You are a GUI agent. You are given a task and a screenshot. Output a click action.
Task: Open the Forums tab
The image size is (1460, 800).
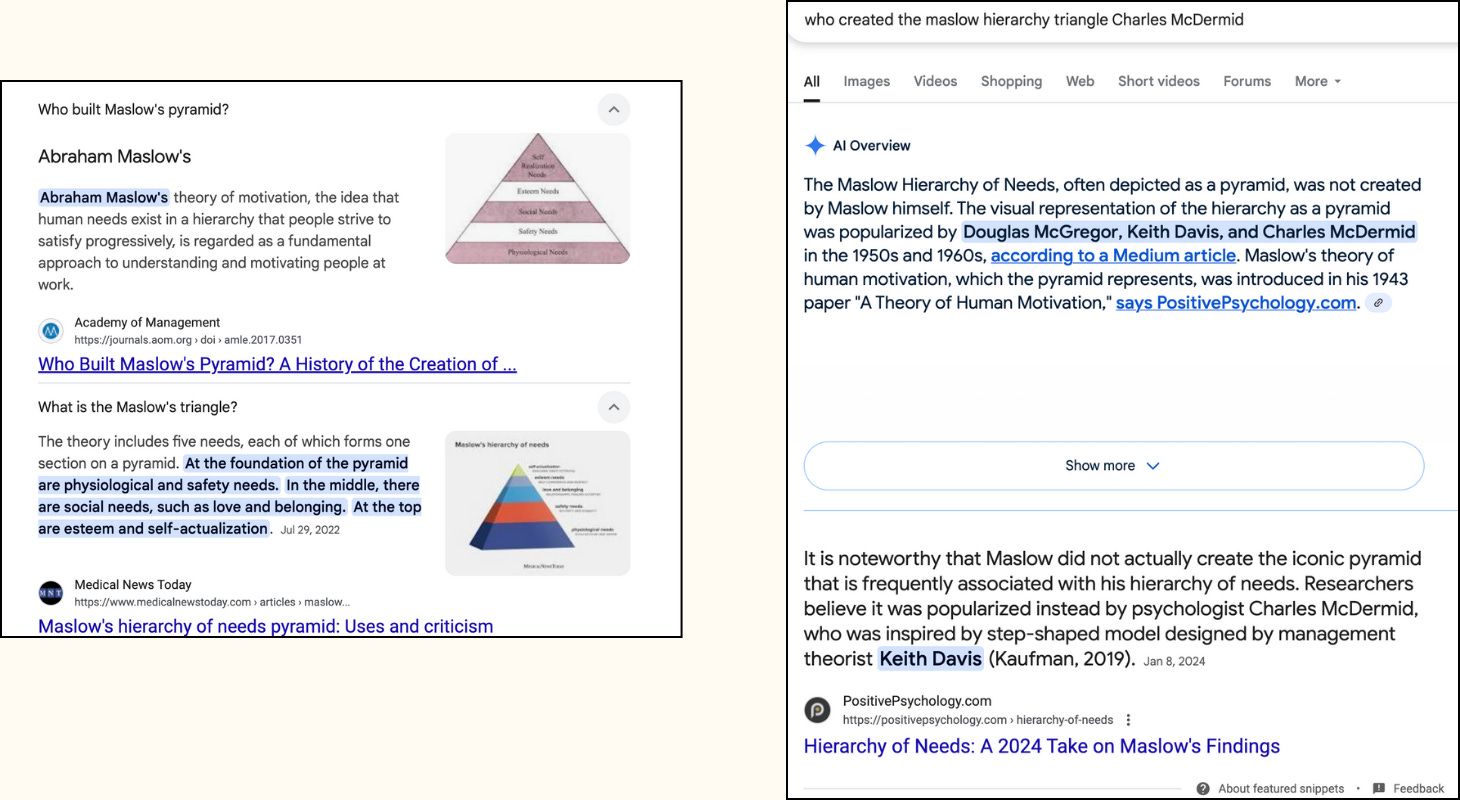[1247, 81]
